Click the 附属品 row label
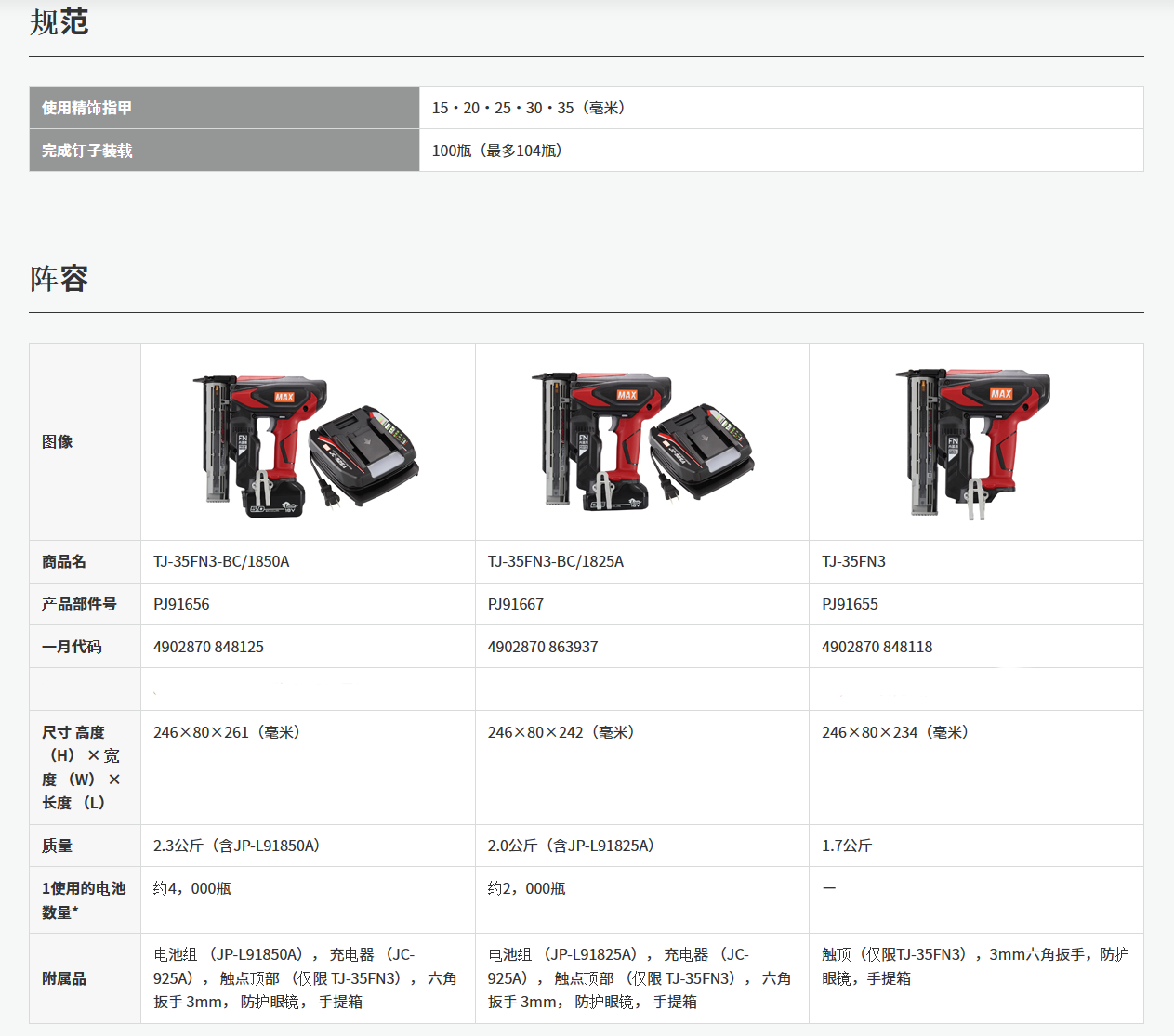1174x1036 pixels. click(64, 978)
